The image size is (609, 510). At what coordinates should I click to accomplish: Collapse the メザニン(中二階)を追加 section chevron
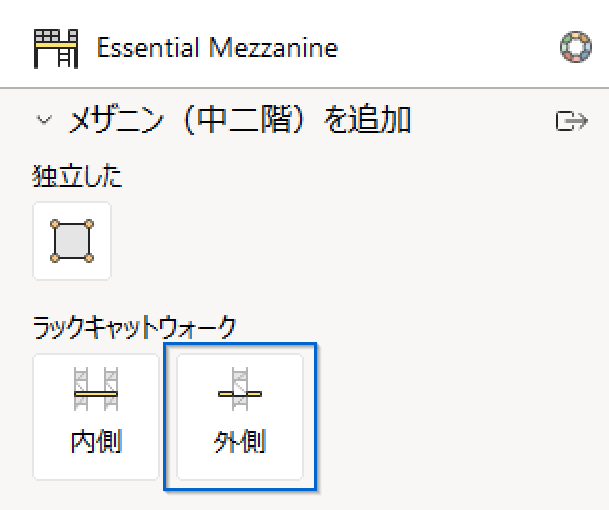(x=44, y=120)
